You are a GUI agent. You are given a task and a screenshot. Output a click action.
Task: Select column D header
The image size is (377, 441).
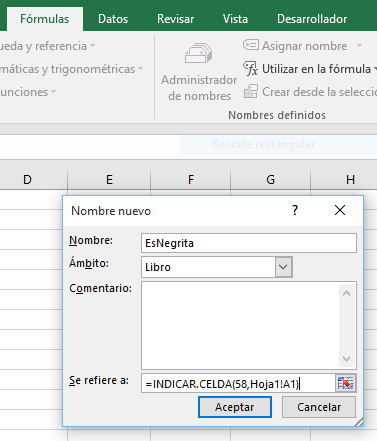33,180
